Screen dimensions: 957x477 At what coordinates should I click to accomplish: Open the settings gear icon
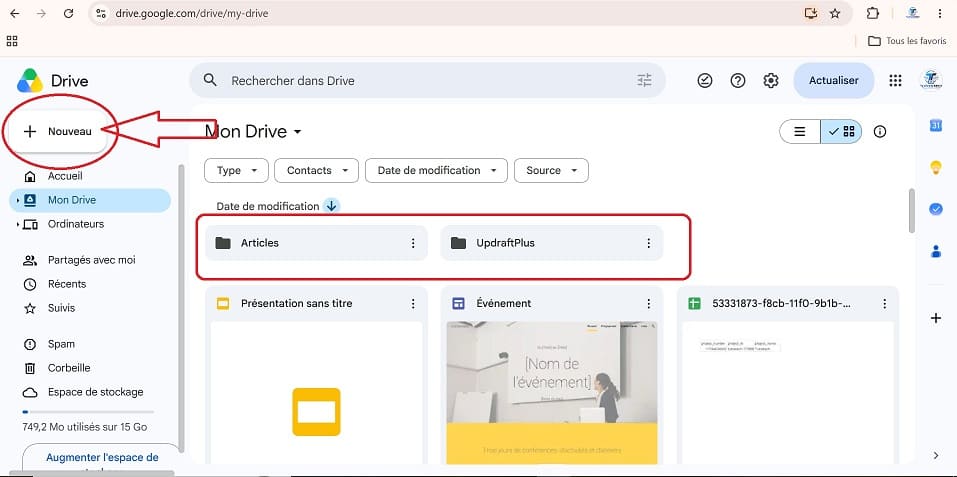pos(771,81)
